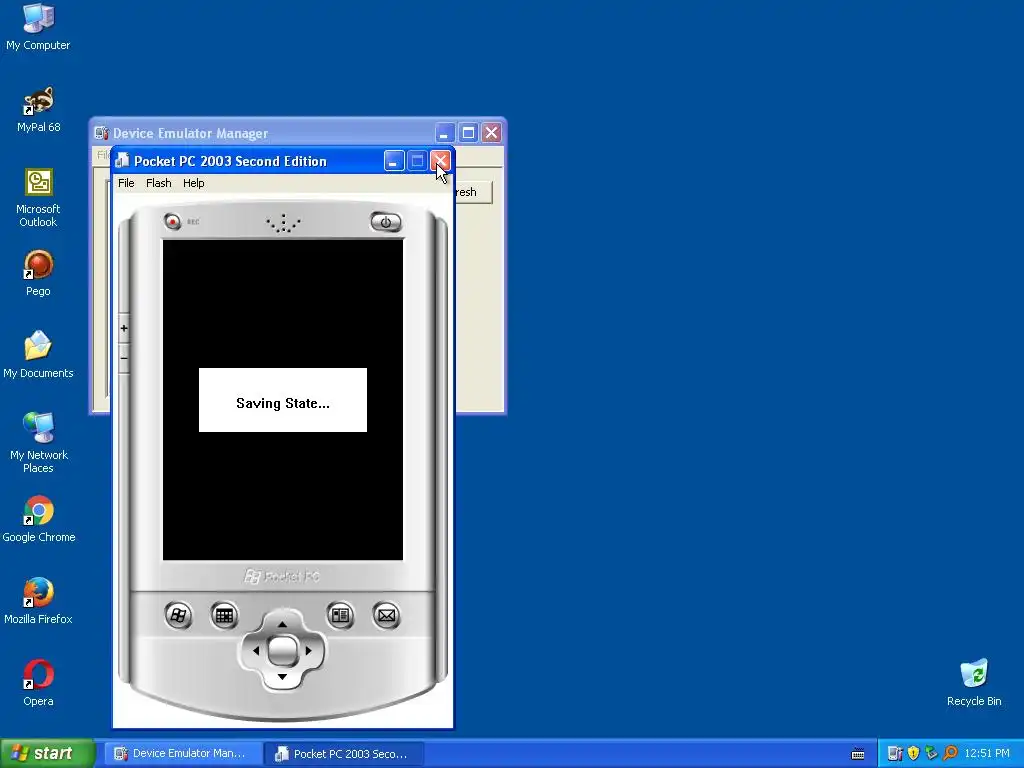Click the security shield tray icon
The height and width of the screenshot is (768, 1024).
coord(914,754)
